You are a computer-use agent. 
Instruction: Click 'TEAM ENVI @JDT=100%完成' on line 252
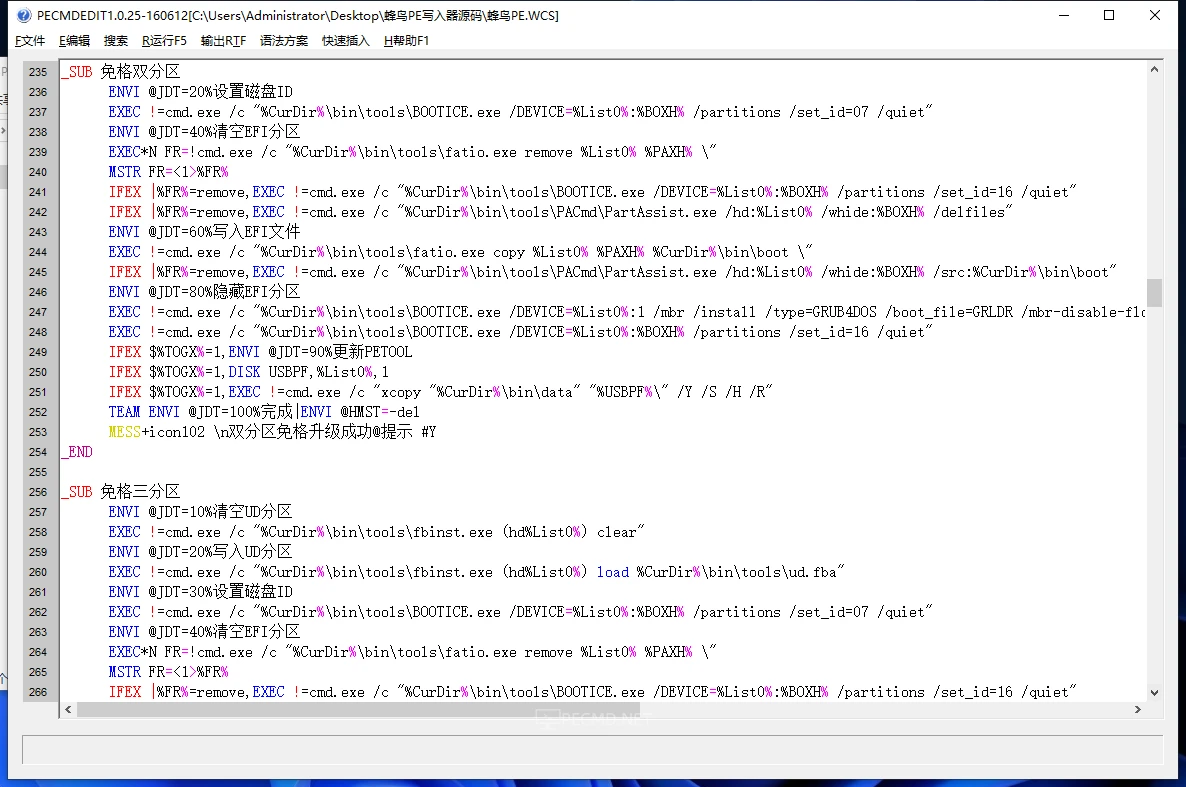coord(200,412)
